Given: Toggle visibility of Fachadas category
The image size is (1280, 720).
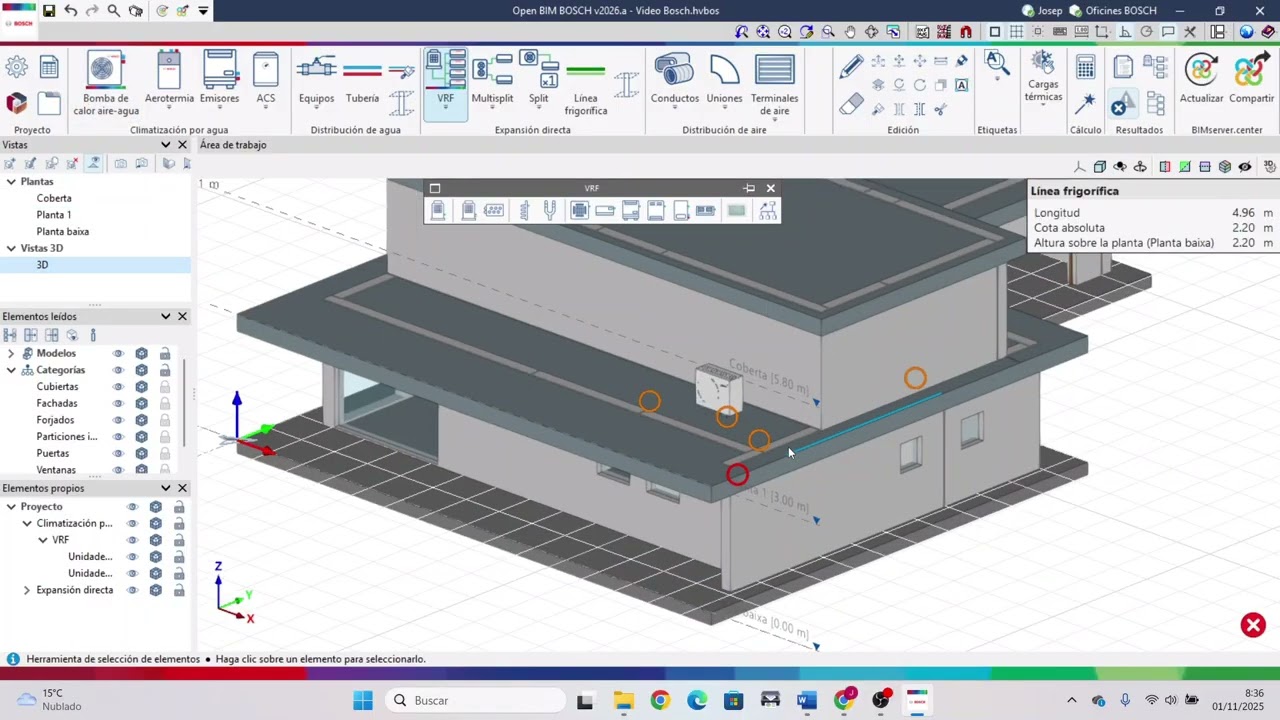Looking at the screenshot, I should click(x=118, y=403).
